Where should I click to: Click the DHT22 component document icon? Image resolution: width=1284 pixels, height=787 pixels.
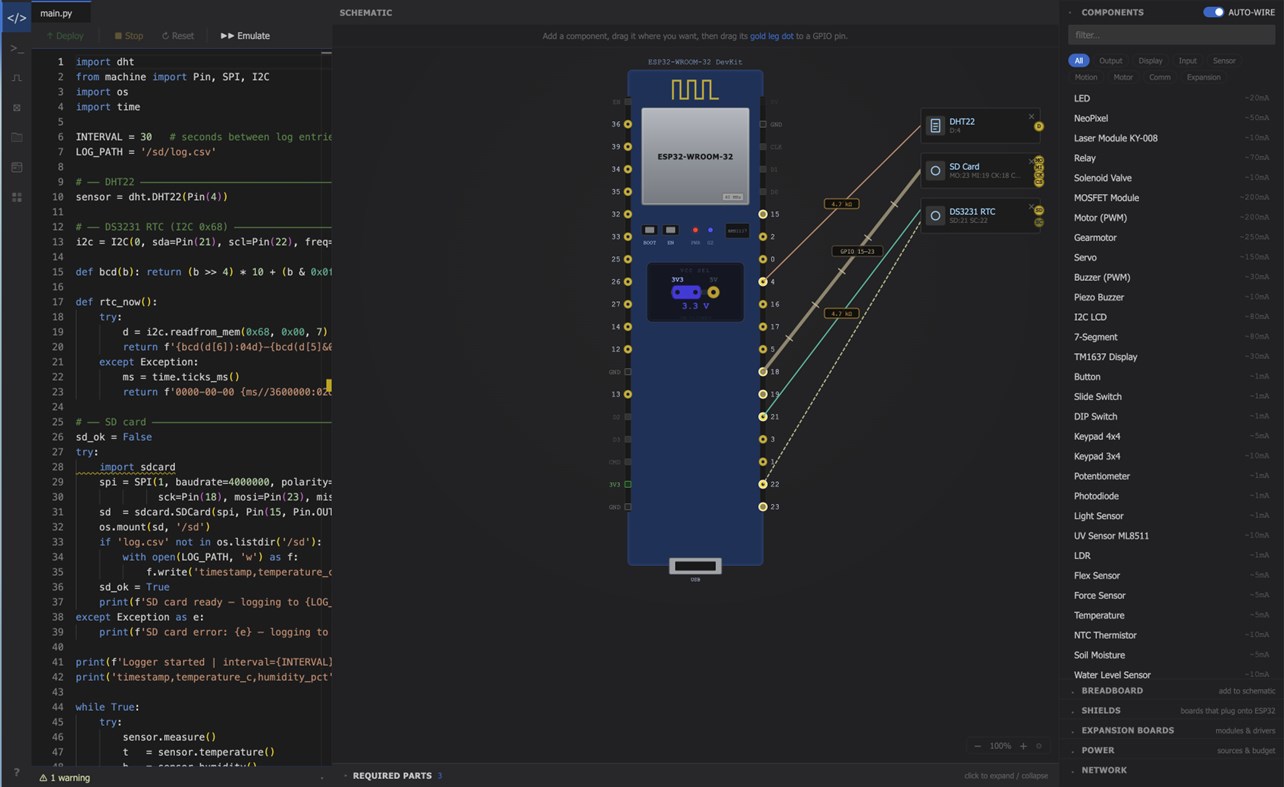[934, 126]
